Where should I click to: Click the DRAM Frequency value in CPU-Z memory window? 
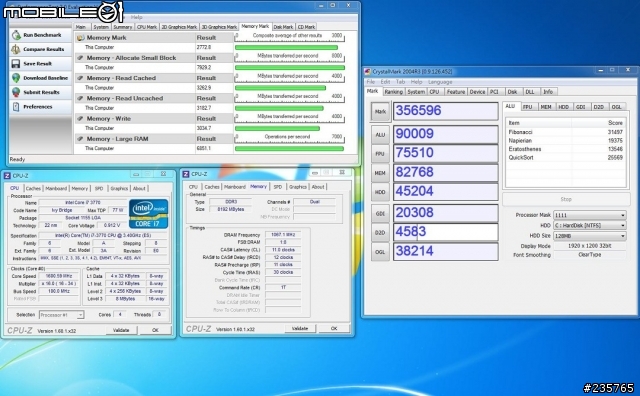point(283,235)
